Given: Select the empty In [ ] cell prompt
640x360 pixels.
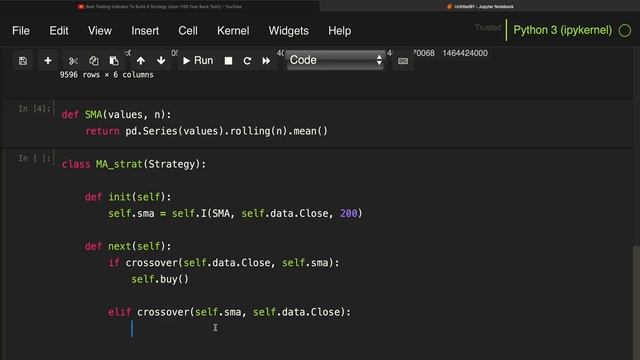Looking at the screenshot, I should coord(34,158).
